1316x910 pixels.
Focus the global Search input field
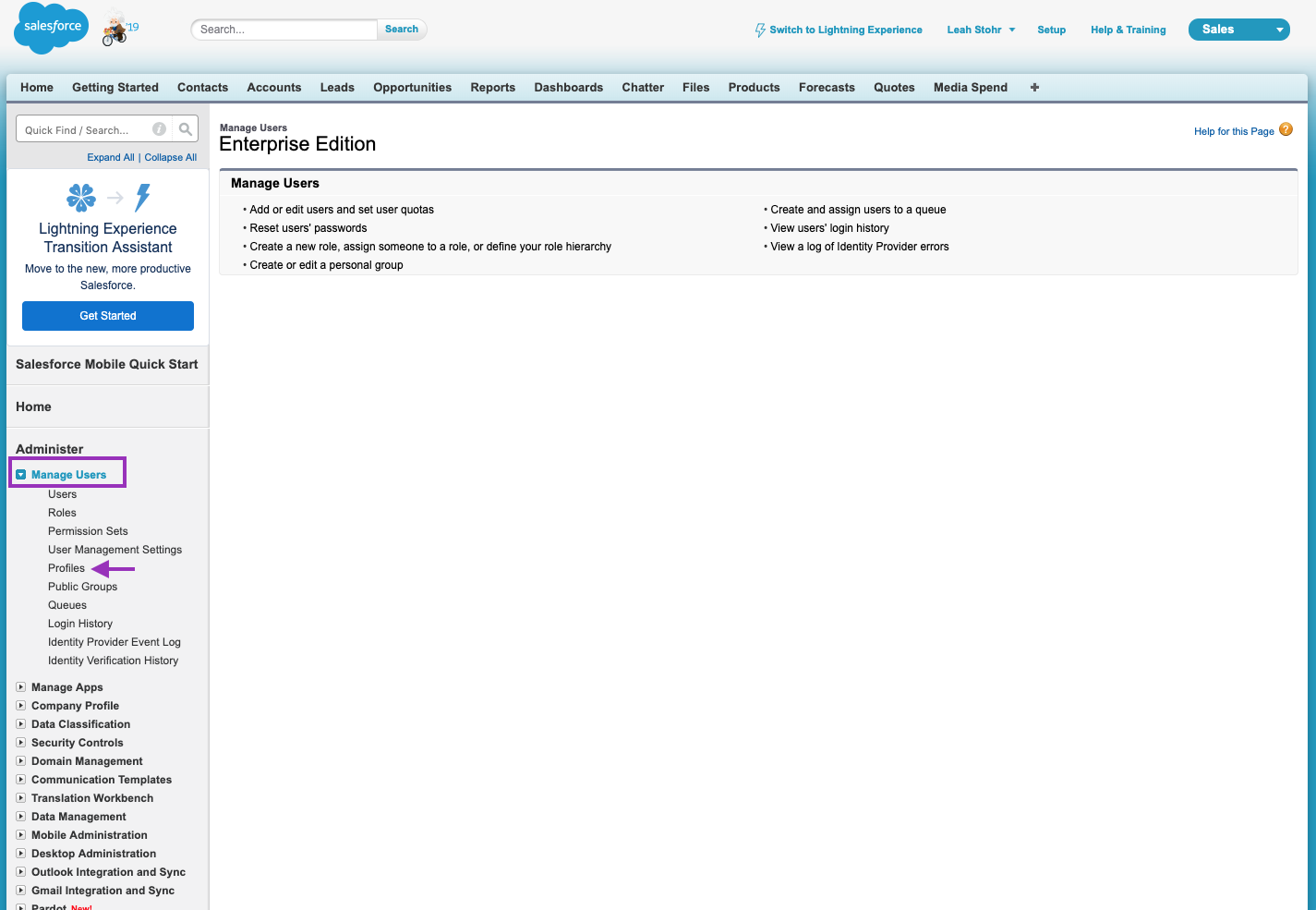pyautogui.click(x=284, y=30)
